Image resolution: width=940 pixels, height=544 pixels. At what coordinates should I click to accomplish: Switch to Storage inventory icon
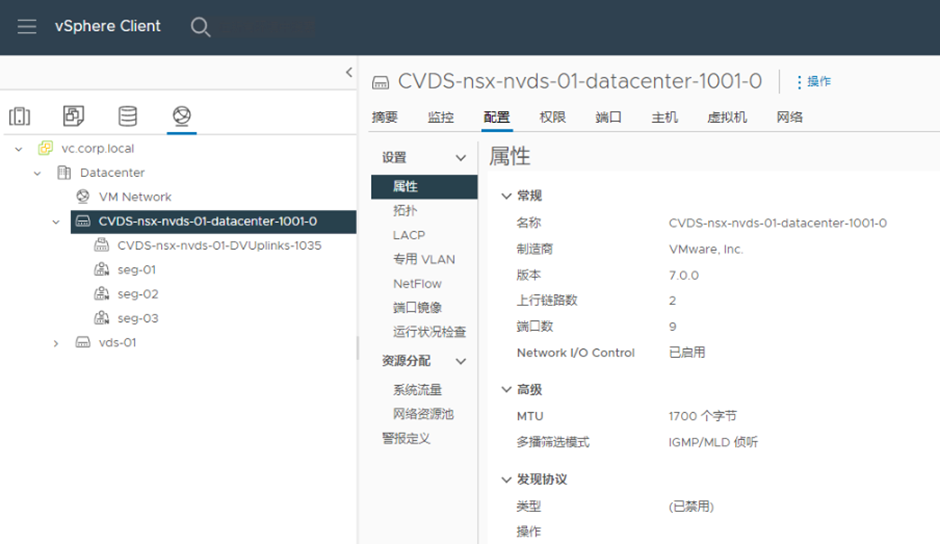pyautogui.click(x=128, y=116)
